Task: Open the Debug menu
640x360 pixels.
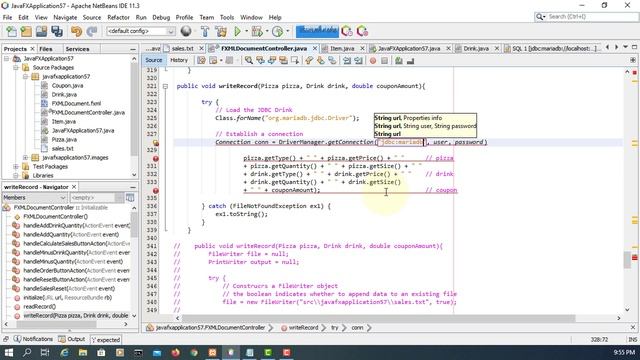Action: click(x=161, y=18)
